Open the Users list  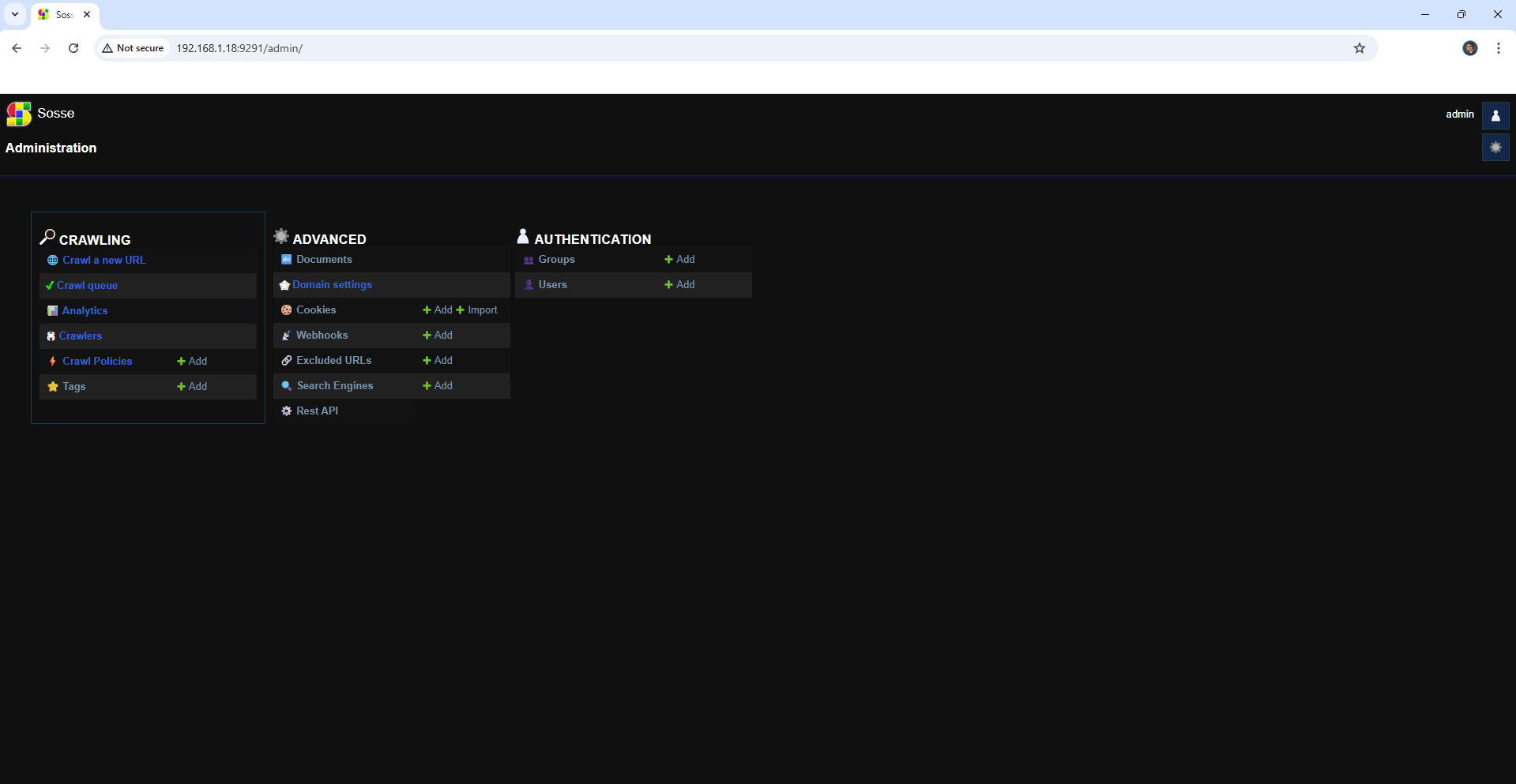click(552, 285)
